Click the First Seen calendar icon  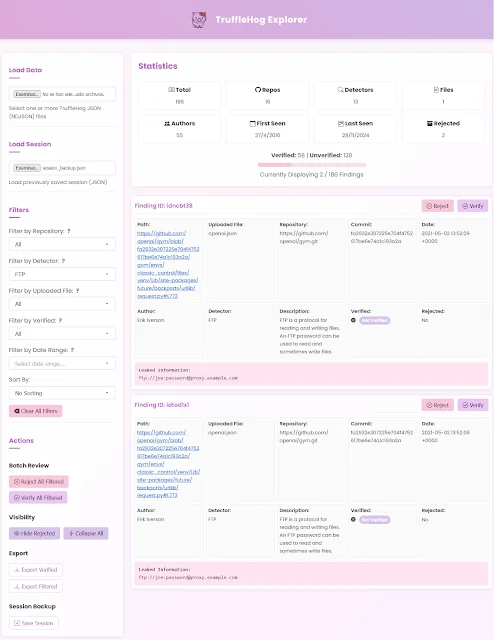(x=252, y=123)
